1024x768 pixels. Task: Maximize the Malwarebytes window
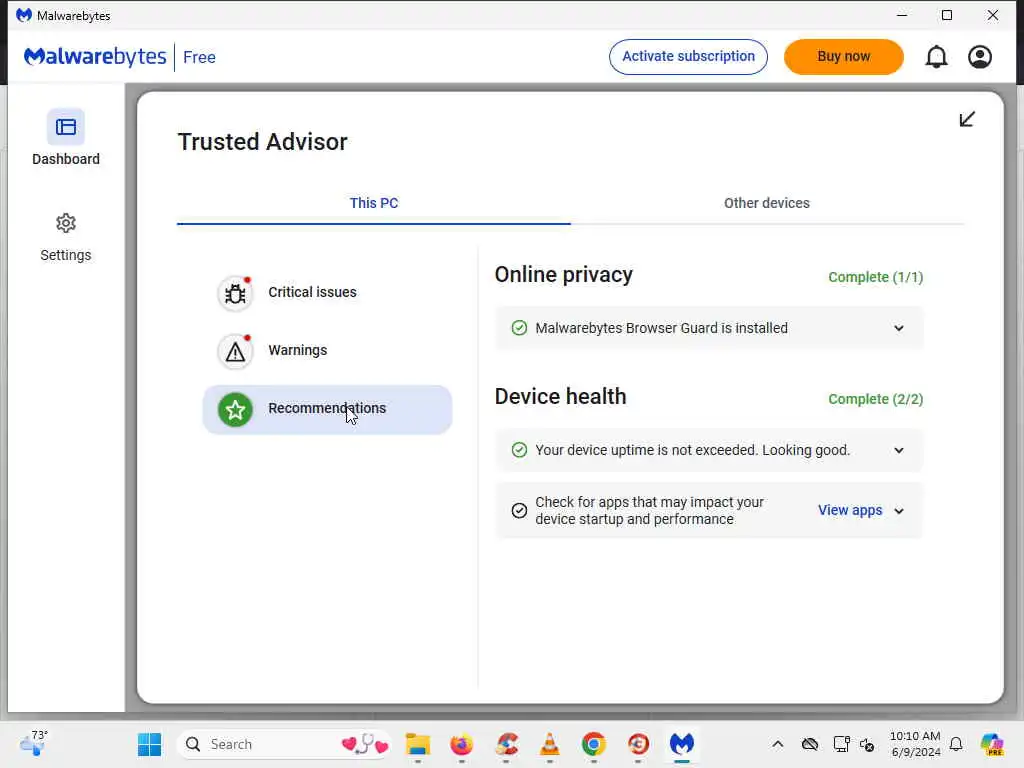coord(947,15)
